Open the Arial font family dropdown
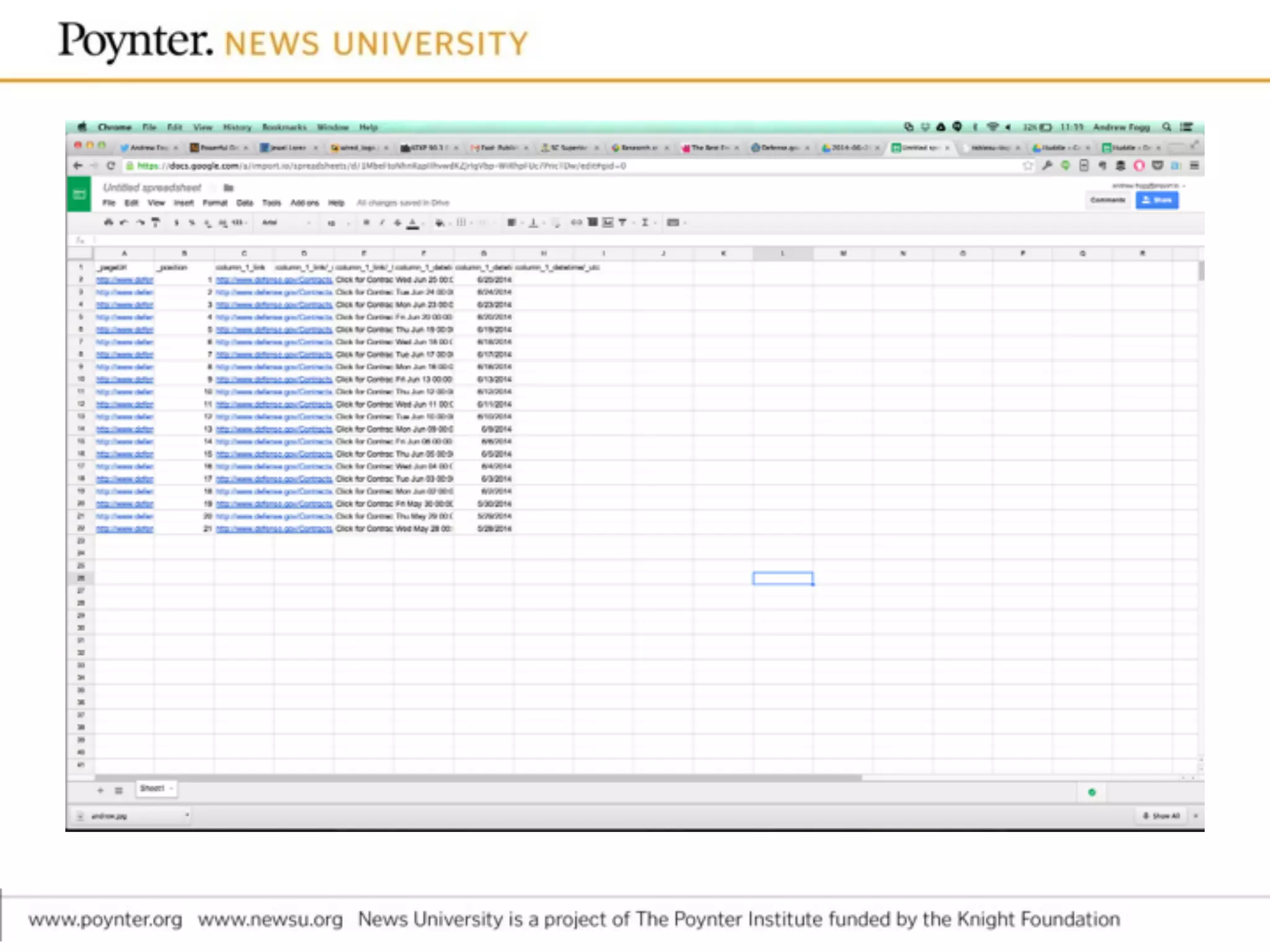The width and height of the screenshot is (1270, 952). click(x=285, y=223)
